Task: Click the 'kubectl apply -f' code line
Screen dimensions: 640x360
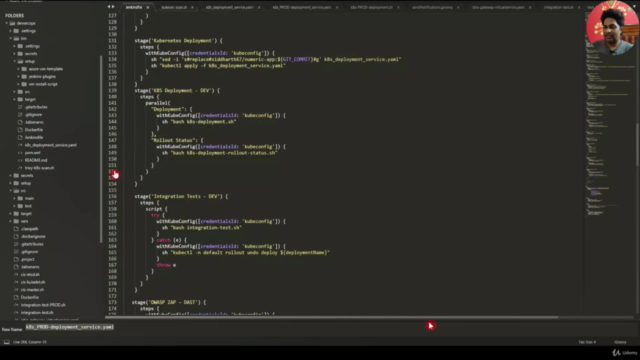Action: point(218,66)
